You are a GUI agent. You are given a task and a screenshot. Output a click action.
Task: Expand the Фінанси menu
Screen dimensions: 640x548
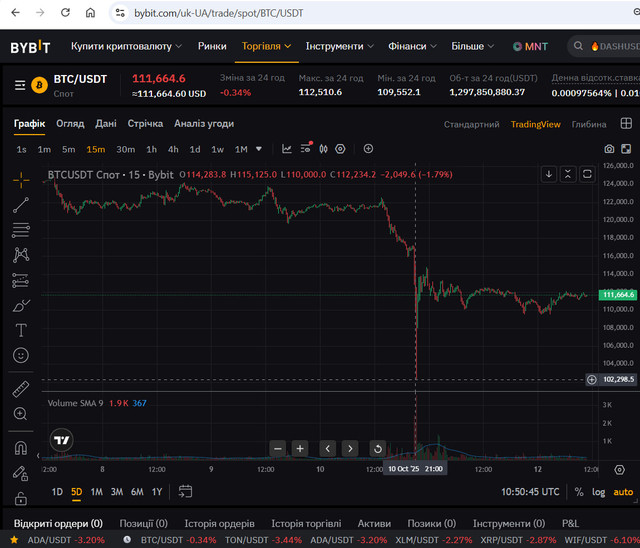coord(412,47)
